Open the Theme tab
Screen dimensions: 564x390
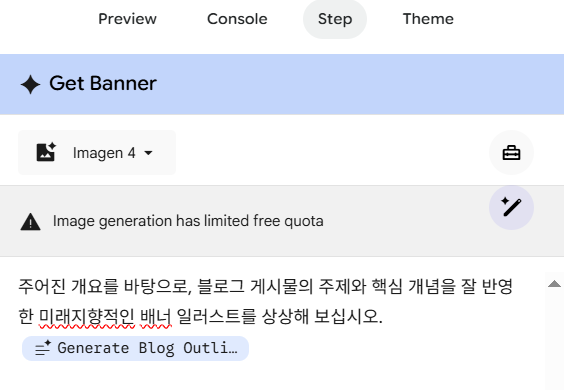[x=428, y=19]
